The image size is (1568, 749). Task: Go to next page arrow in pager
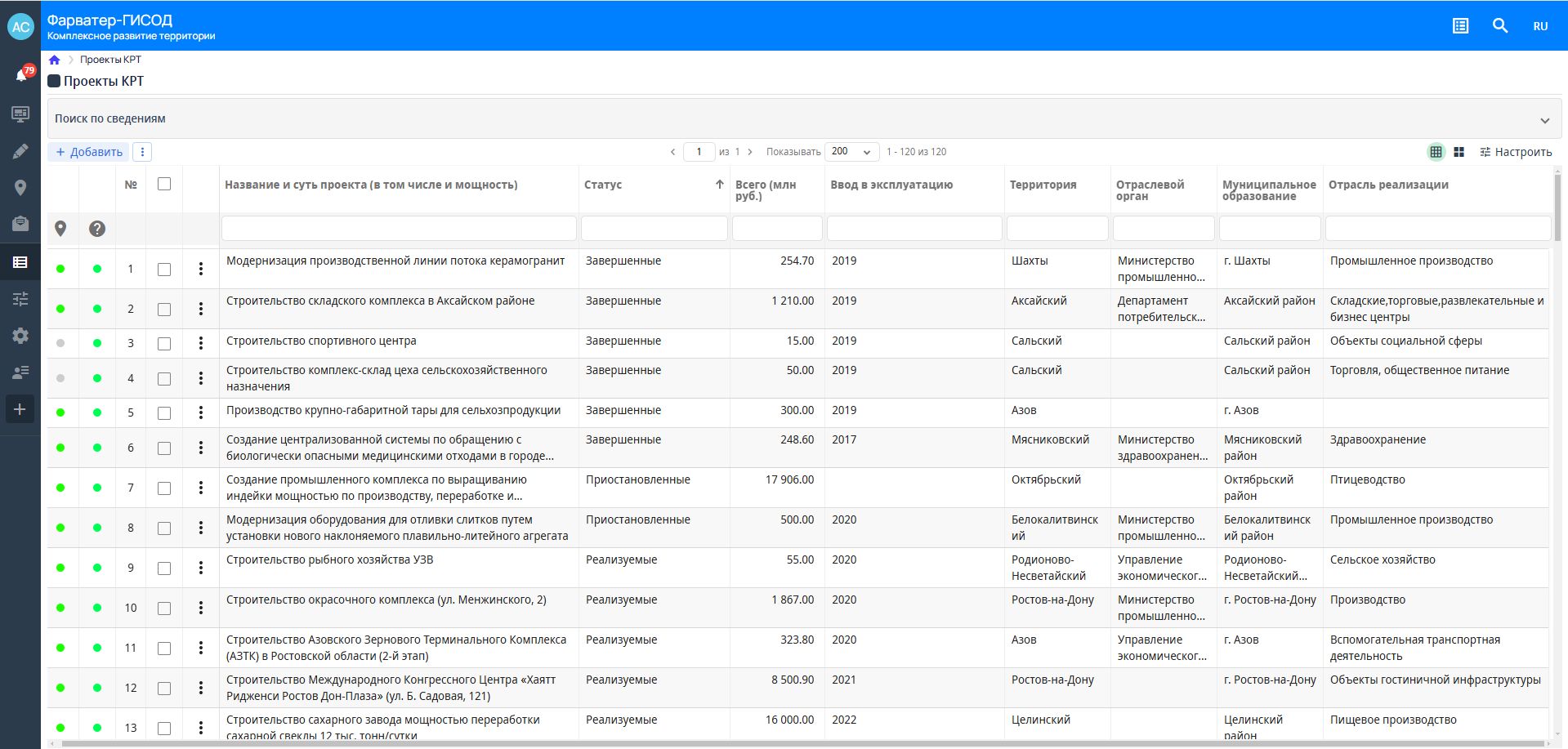[750, 152]
